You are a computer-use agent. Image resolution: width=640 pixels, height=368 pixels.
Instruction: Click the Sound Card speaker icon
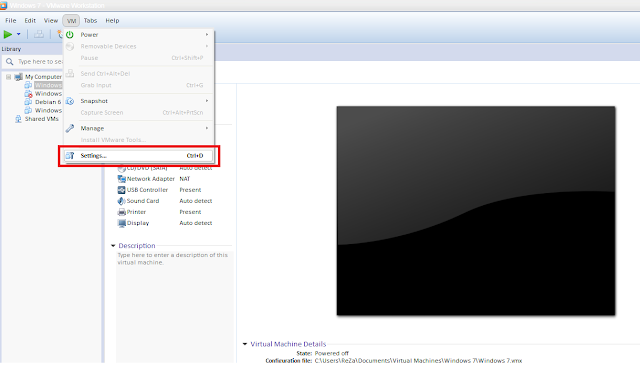121,201
